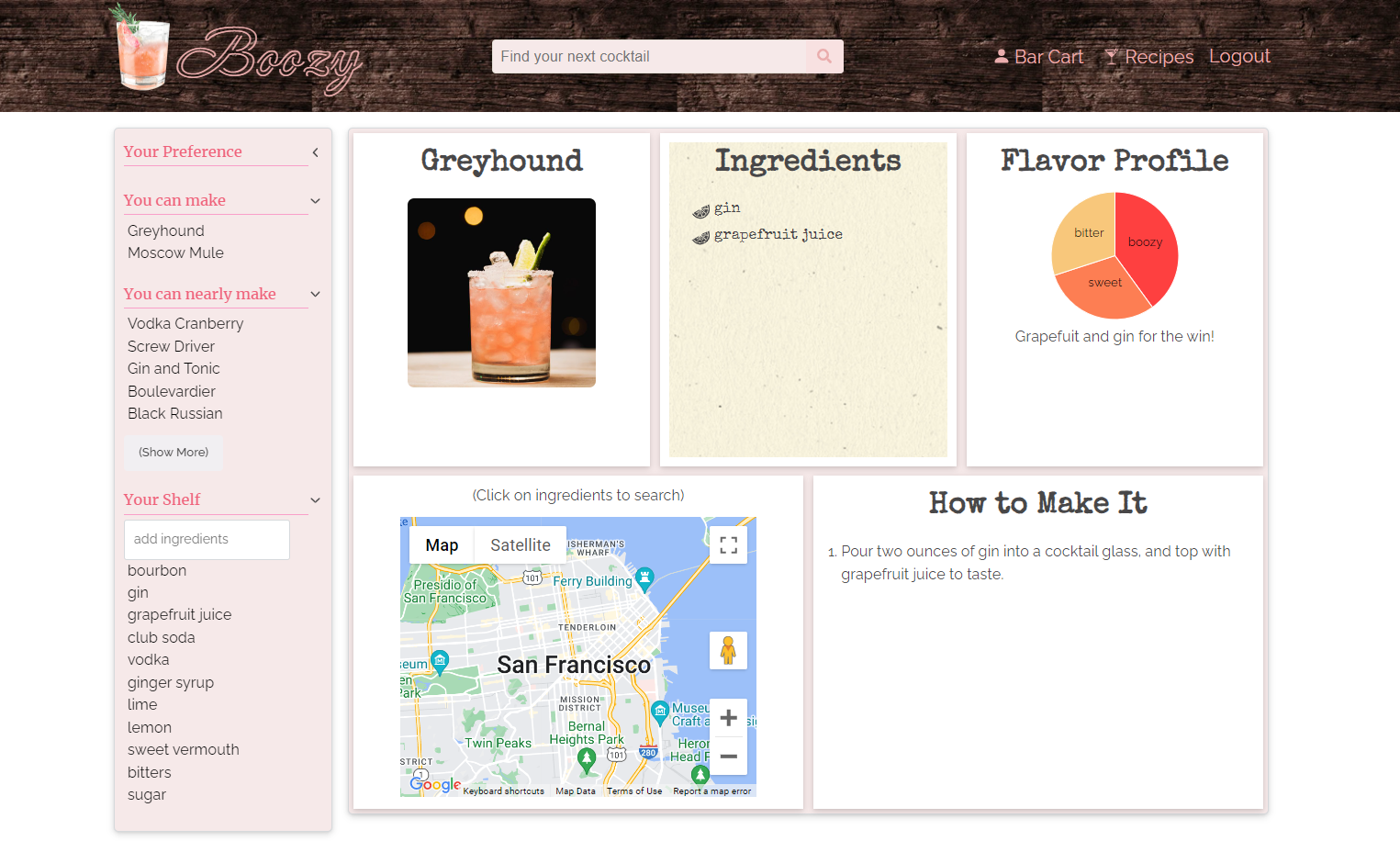1400x841 pixels.
Task: Open the map Terms of Use
Action: [634, 791]
